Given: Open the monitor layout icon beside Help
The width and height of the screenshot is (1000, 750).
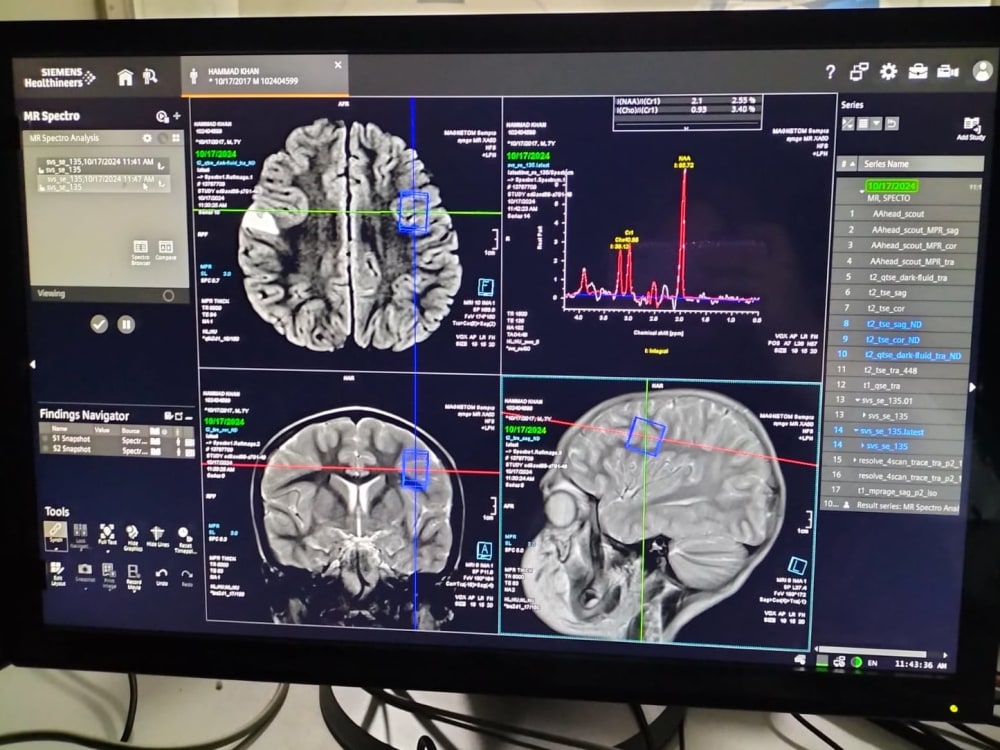Looking at the screenshot, I should pos(858,71).
